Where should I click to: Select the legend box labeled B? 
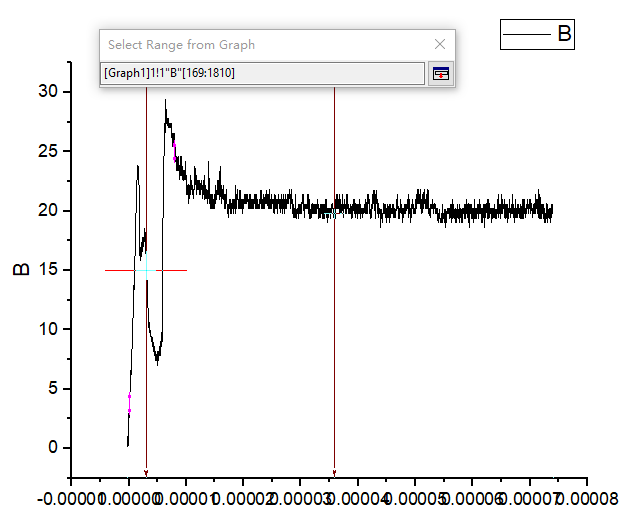(x=538, y=34)
